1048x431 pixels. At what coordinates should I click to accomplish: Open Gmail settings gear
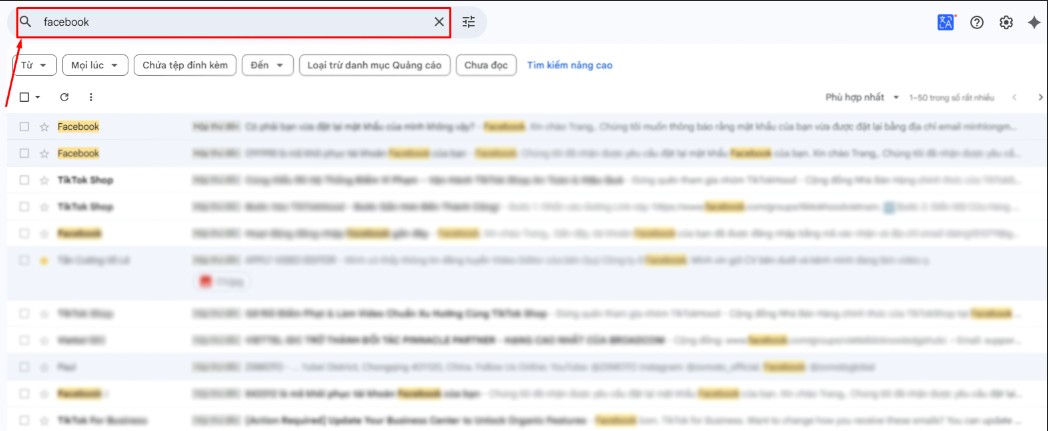tap(1006, 22)
